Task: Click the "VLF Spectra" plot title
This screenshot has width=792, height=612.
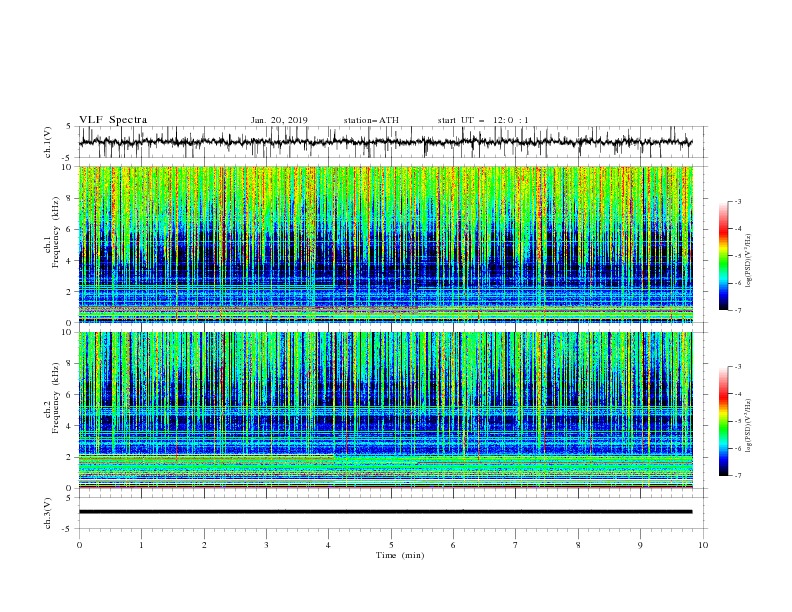Action: (113, 120)
